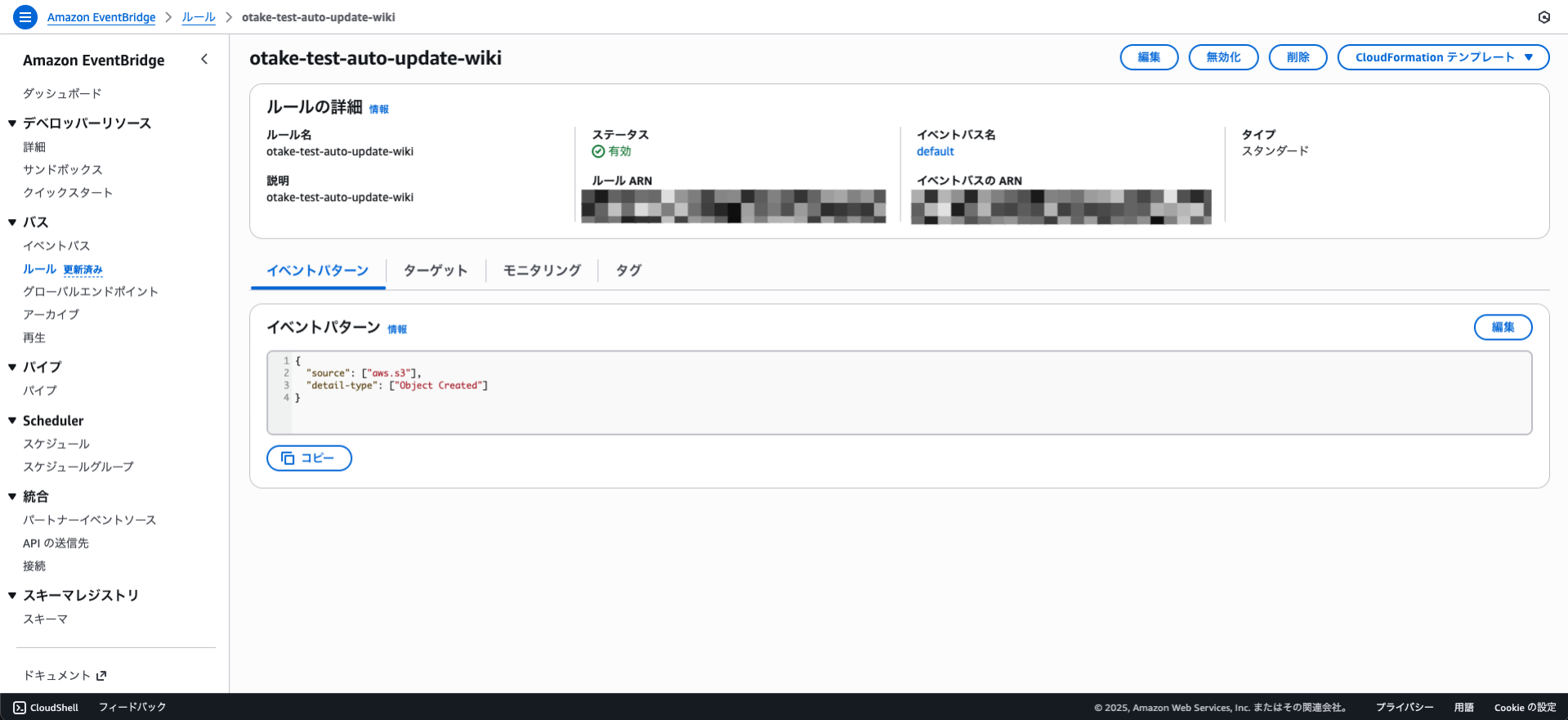The height and width of the screenshot is (720, 1568).
Task: Open the Tags tab
Action: point(628,271)
